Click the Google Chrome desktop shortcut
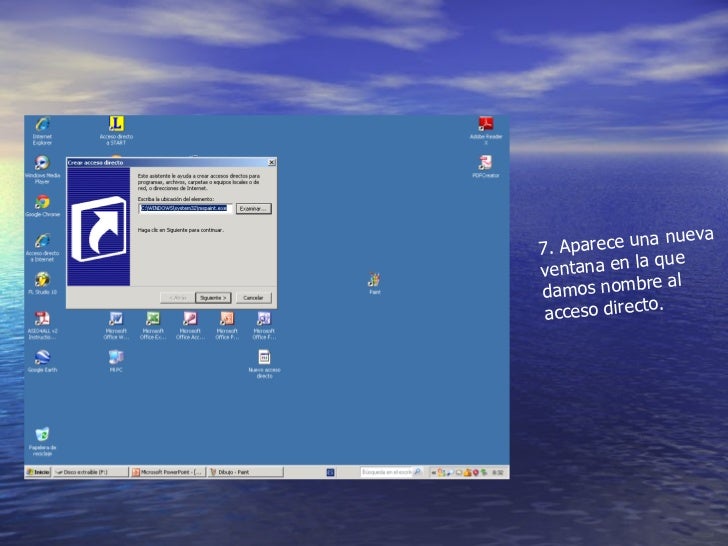728x546 pixels. [x=41, y=202]
